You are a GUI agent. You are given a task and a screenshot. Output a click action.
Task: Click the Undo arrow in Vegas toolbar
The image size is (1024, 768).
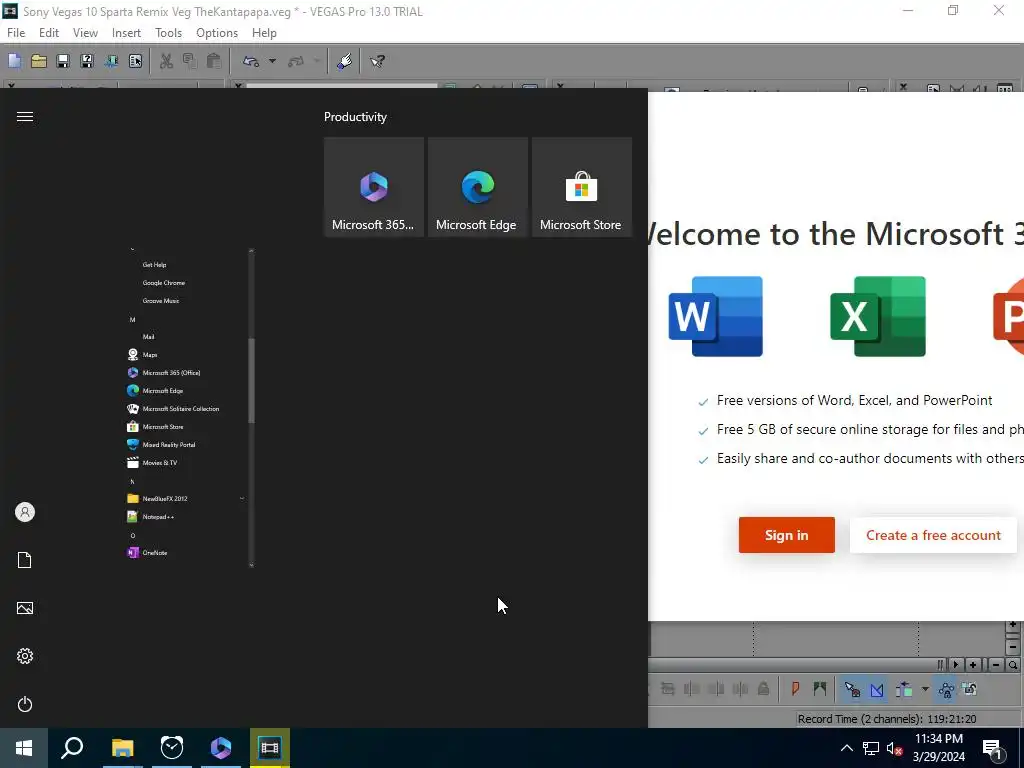tap(251, 61)
